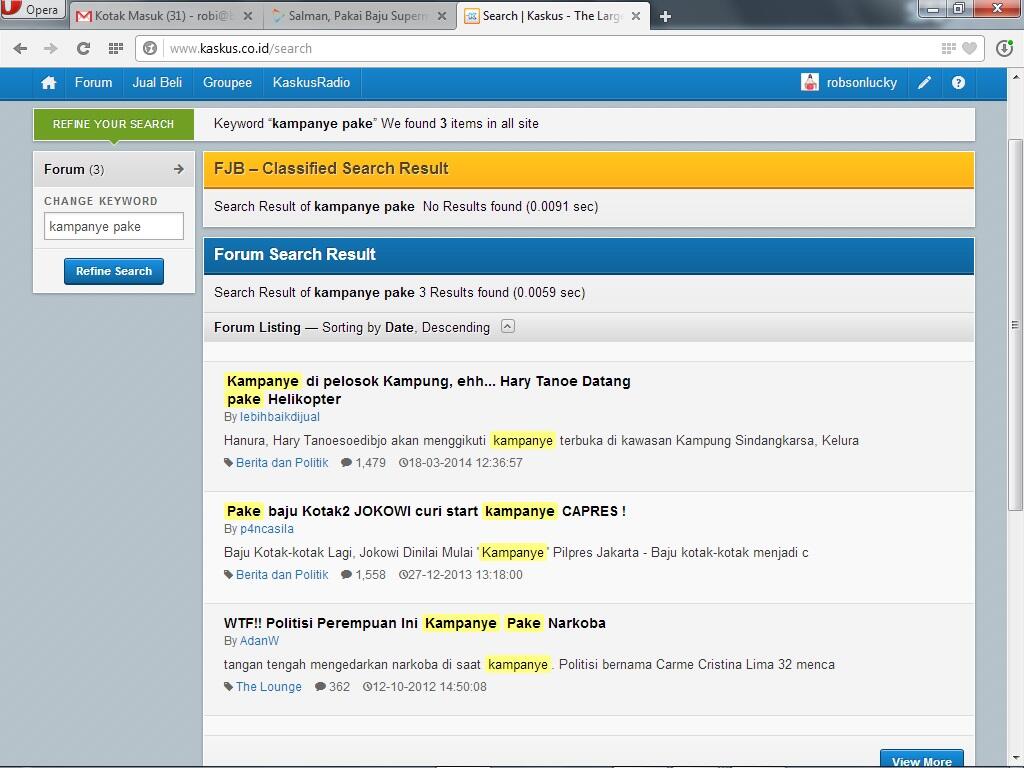1024x768 pixels.
Task: Open robsonlucky user profile
Action: [x=861, y=83]
